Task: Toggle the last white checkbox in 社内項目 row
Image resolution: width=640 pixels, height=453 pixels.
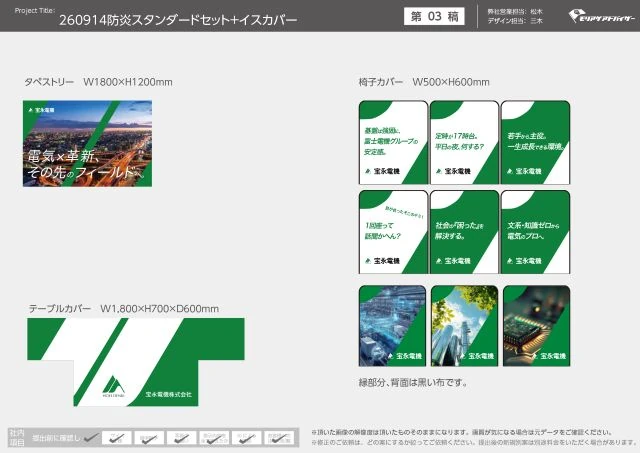Action: 279,438
